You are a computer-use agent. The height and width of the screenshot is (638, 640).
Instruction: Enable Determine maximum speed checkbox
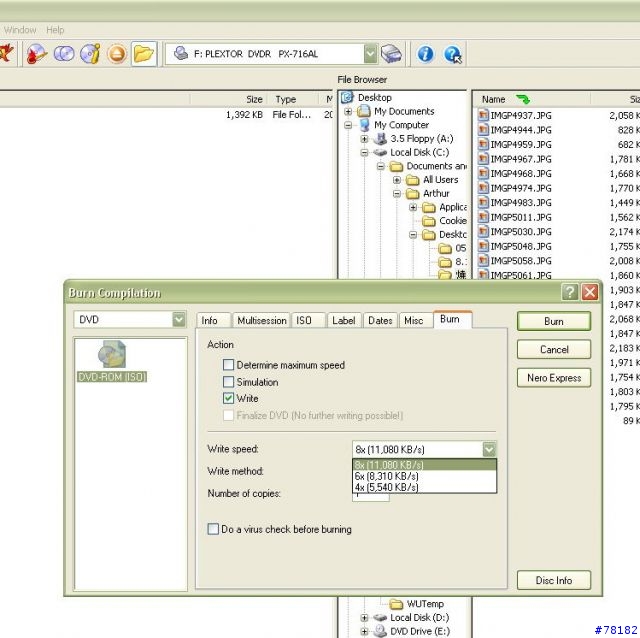pyautogui.click(x=229, y=365)
